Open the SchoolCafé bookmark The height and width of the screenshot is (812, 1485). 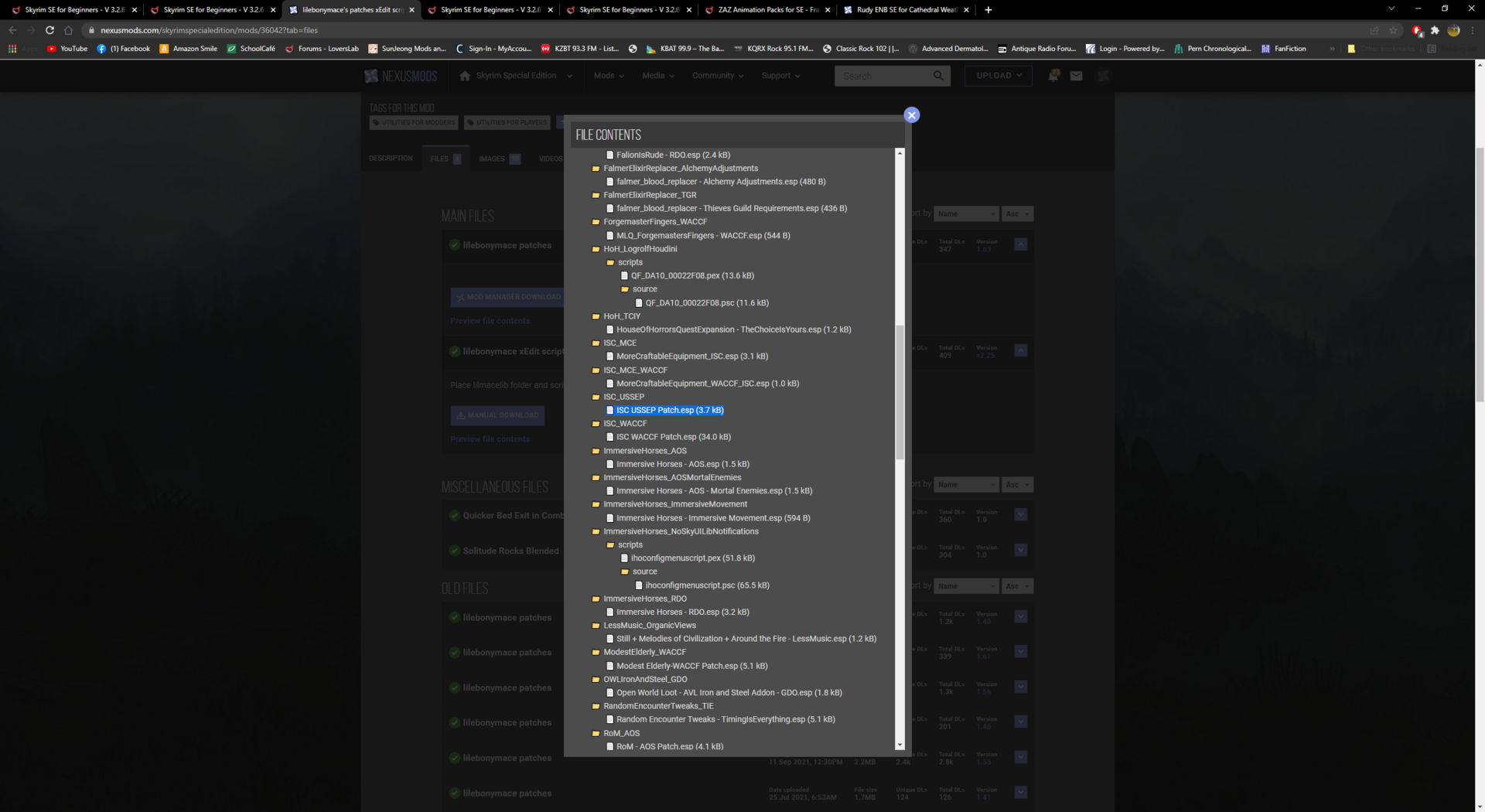(251, 49)
